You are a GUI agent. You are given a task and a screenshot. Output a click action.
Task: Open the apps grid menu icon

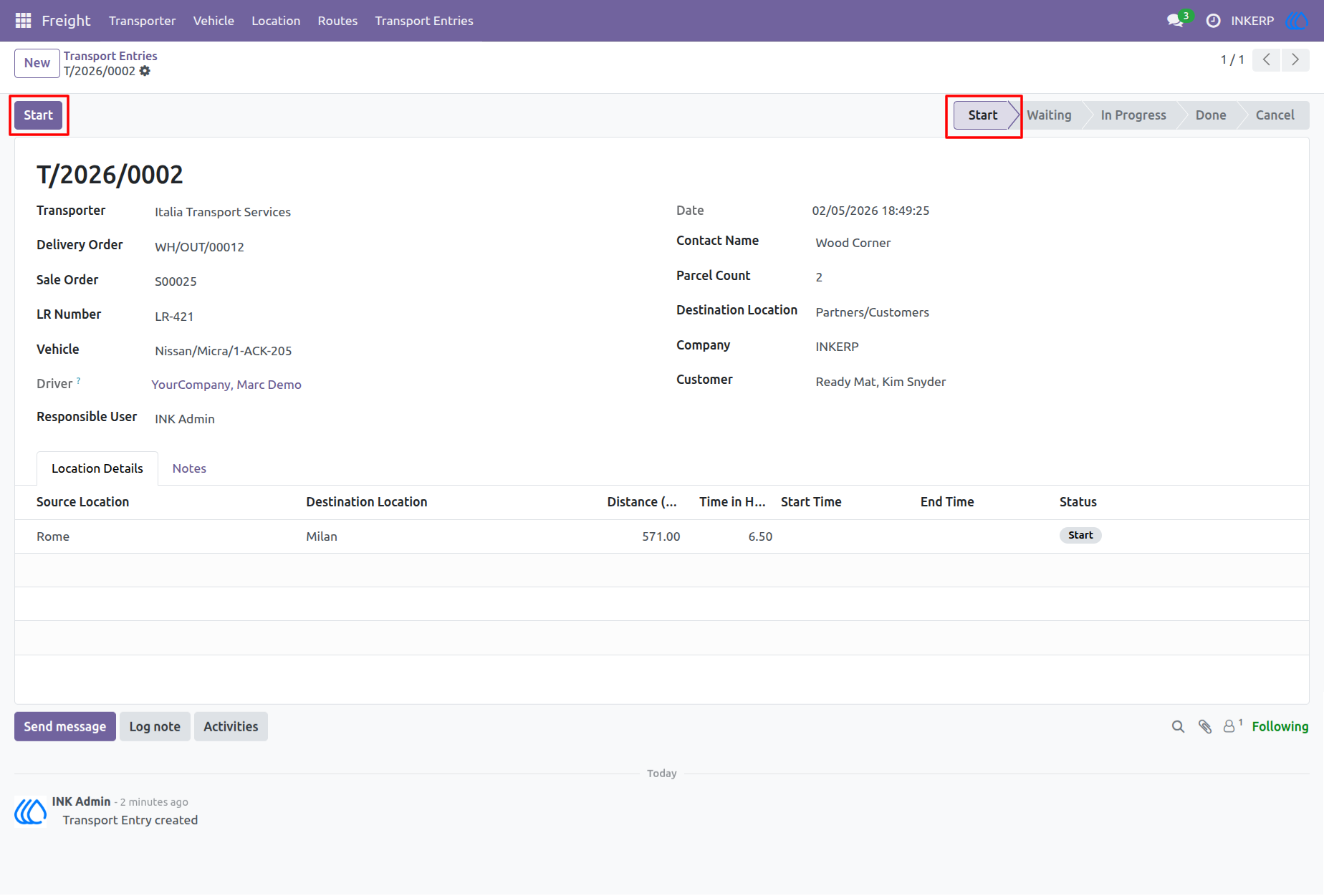point(23,21)
